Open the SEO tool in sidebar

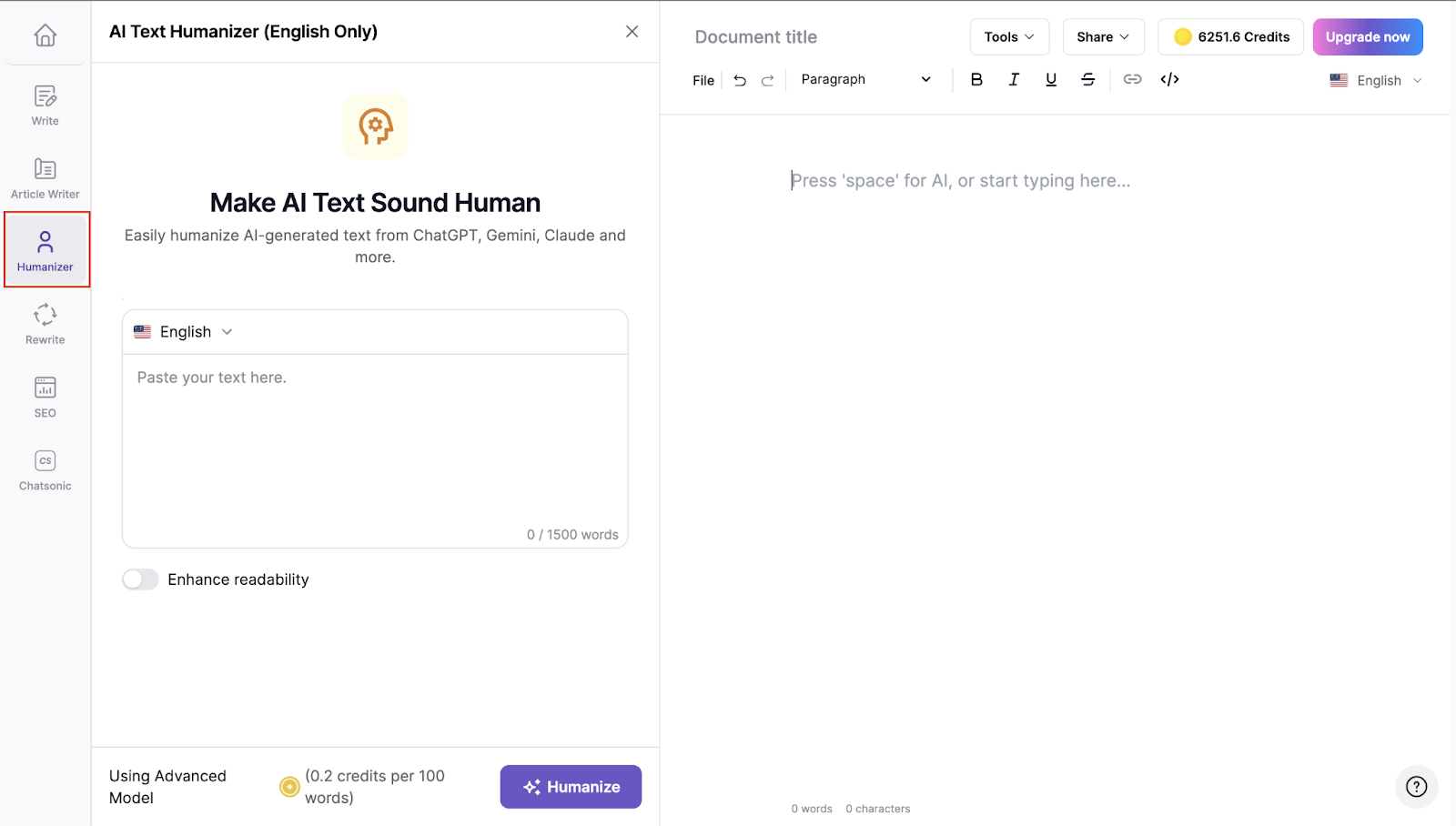(x=45, y=397)
